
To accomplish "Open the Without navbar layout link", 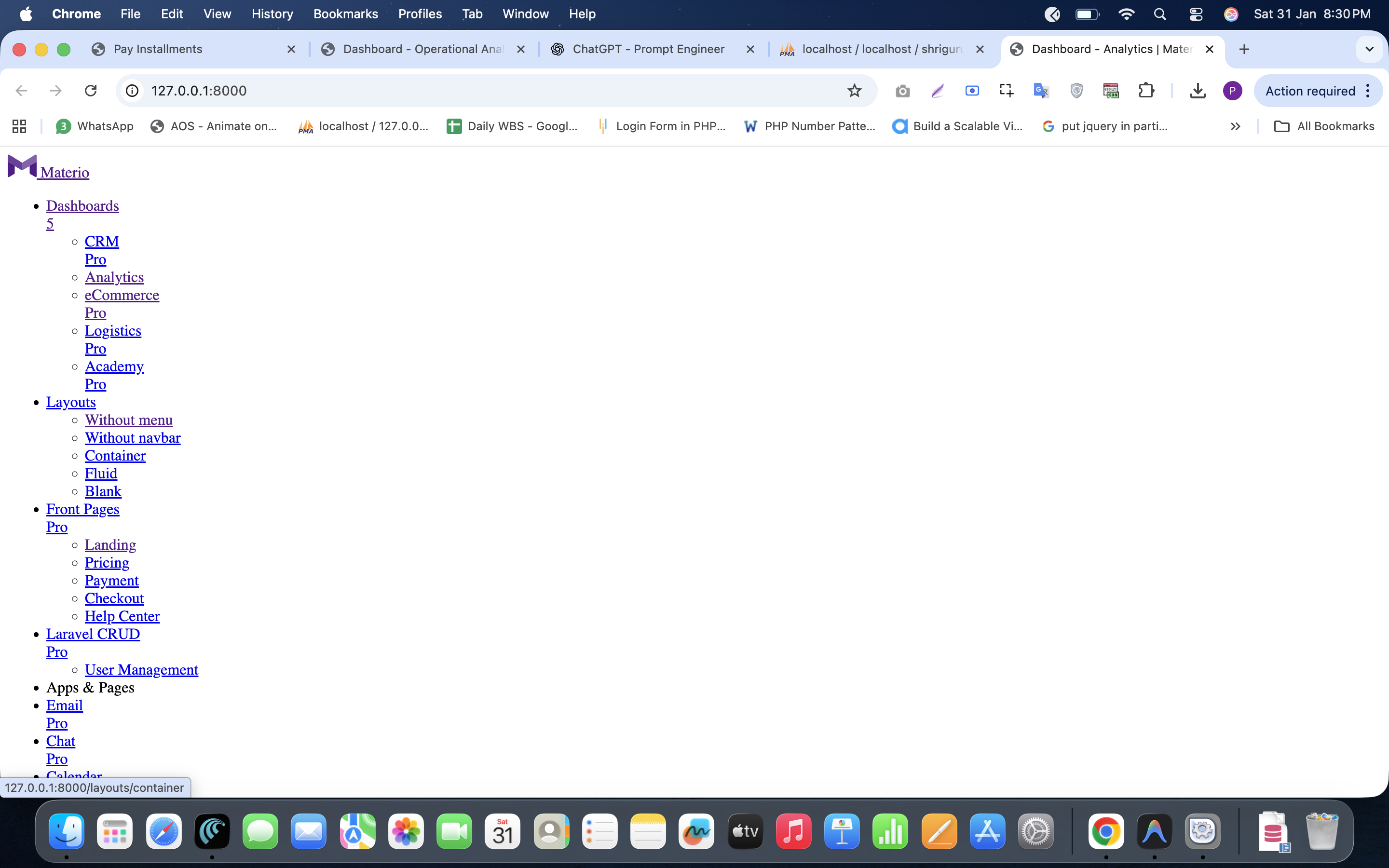I will (x=133, y=437).
